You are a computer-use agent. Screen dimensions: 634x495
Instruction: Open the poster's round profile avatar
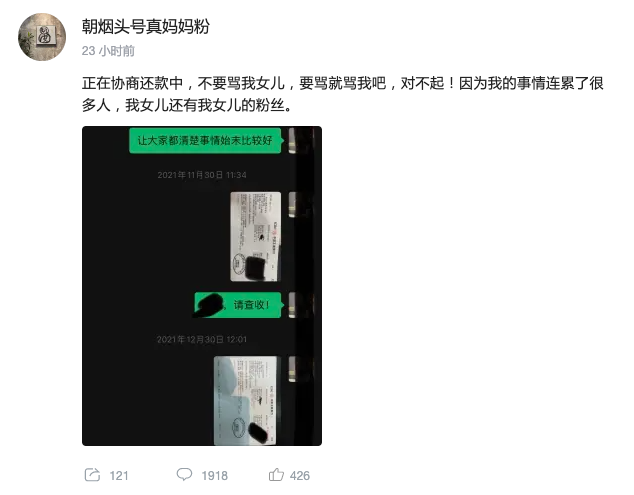click(x=42, y=37)
